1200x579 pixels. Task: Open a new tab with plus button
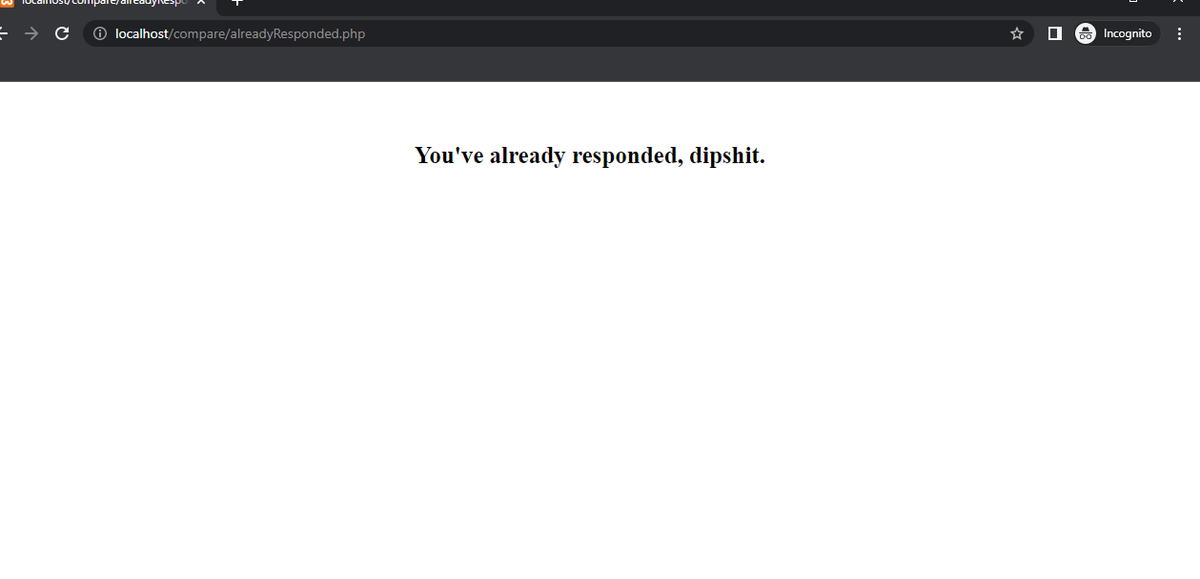pos(238,3)
